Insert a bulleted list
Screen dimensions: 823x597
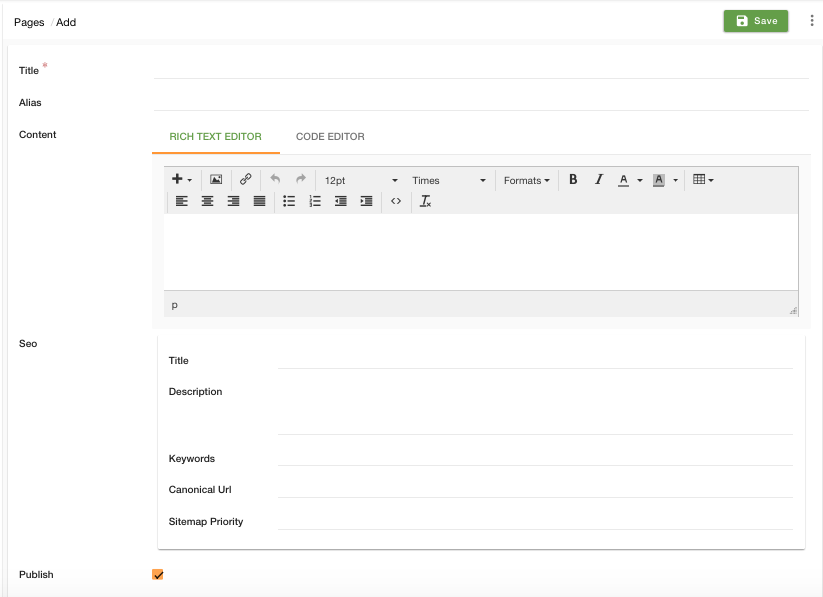pos(289,201)
